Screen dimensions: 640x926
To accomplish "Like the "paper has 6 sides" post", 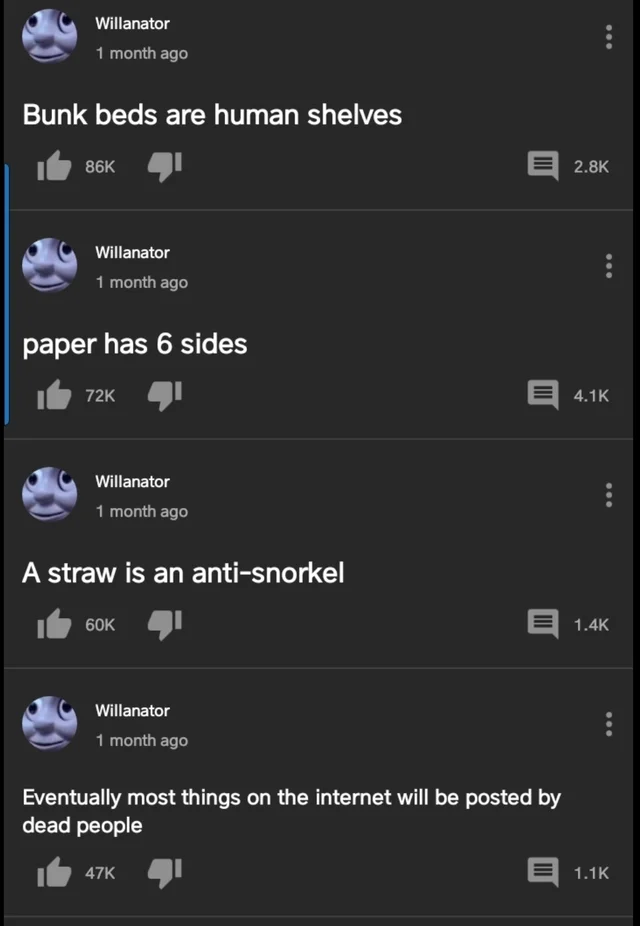I will (54, 395).
